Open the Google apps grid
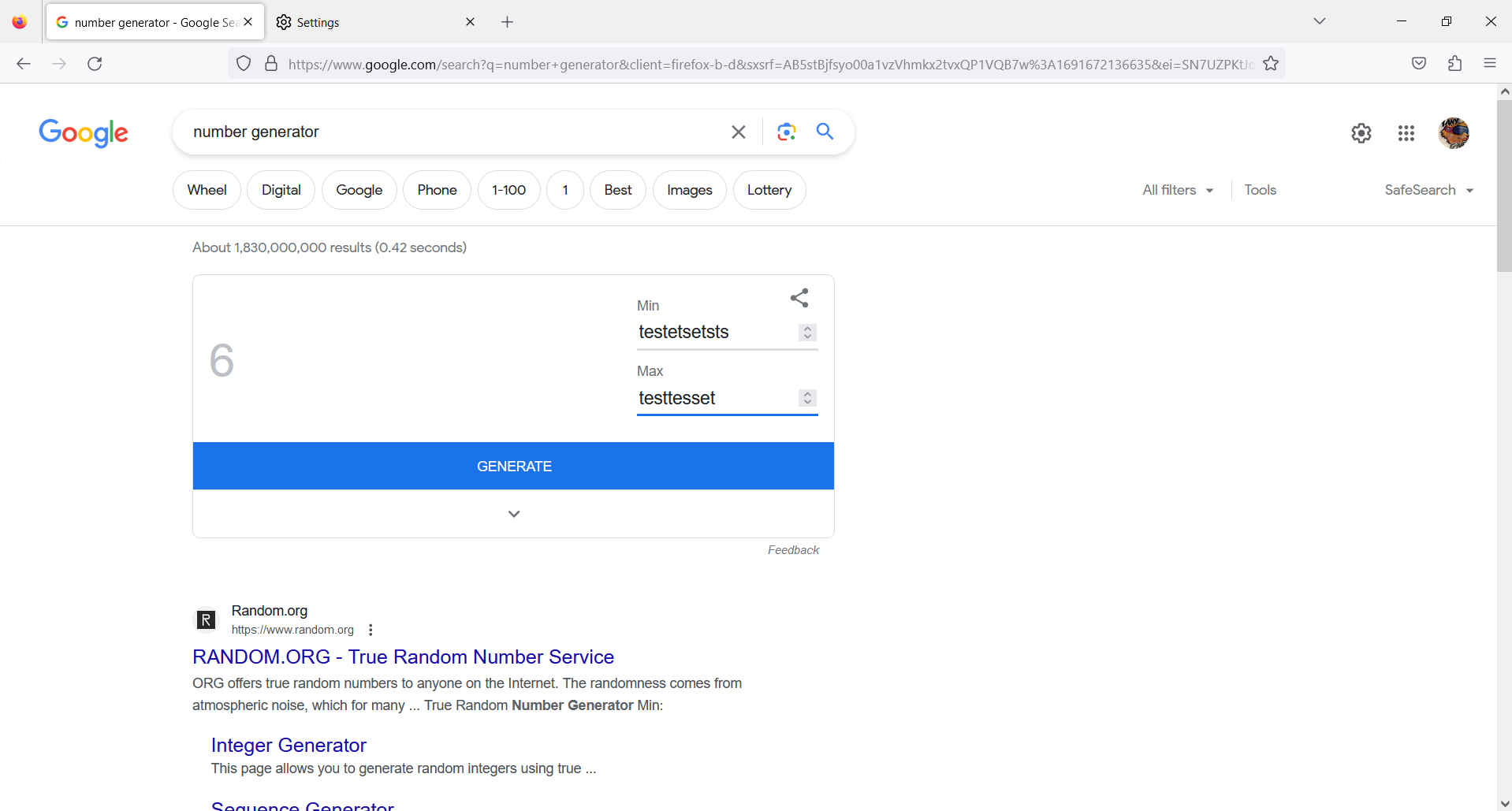Screen dimensions: 1512x811 (1406, 133)
